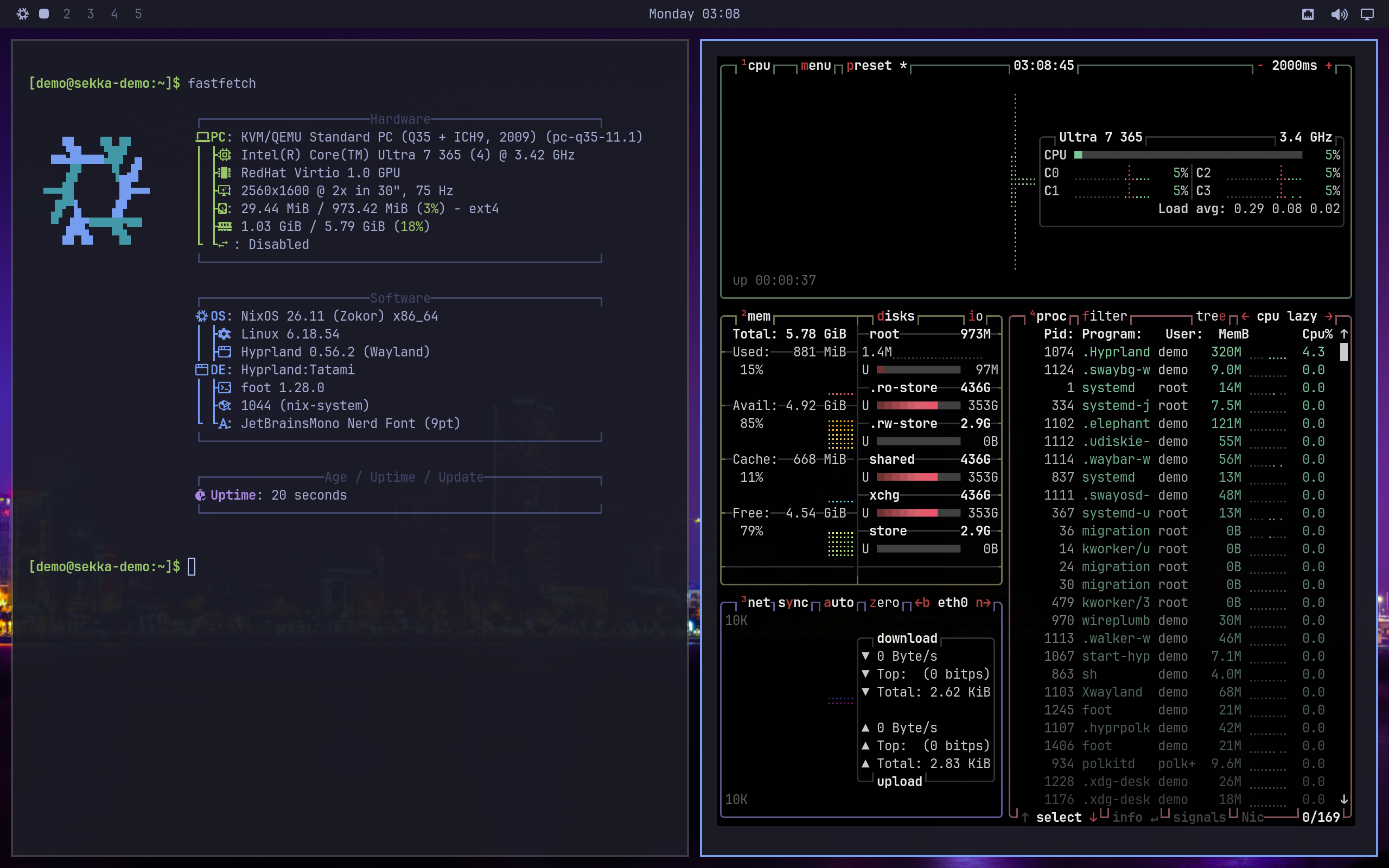This screenshot has width=1389, height=868.
Task: Open the btop menu button
Action: [815, 66]
